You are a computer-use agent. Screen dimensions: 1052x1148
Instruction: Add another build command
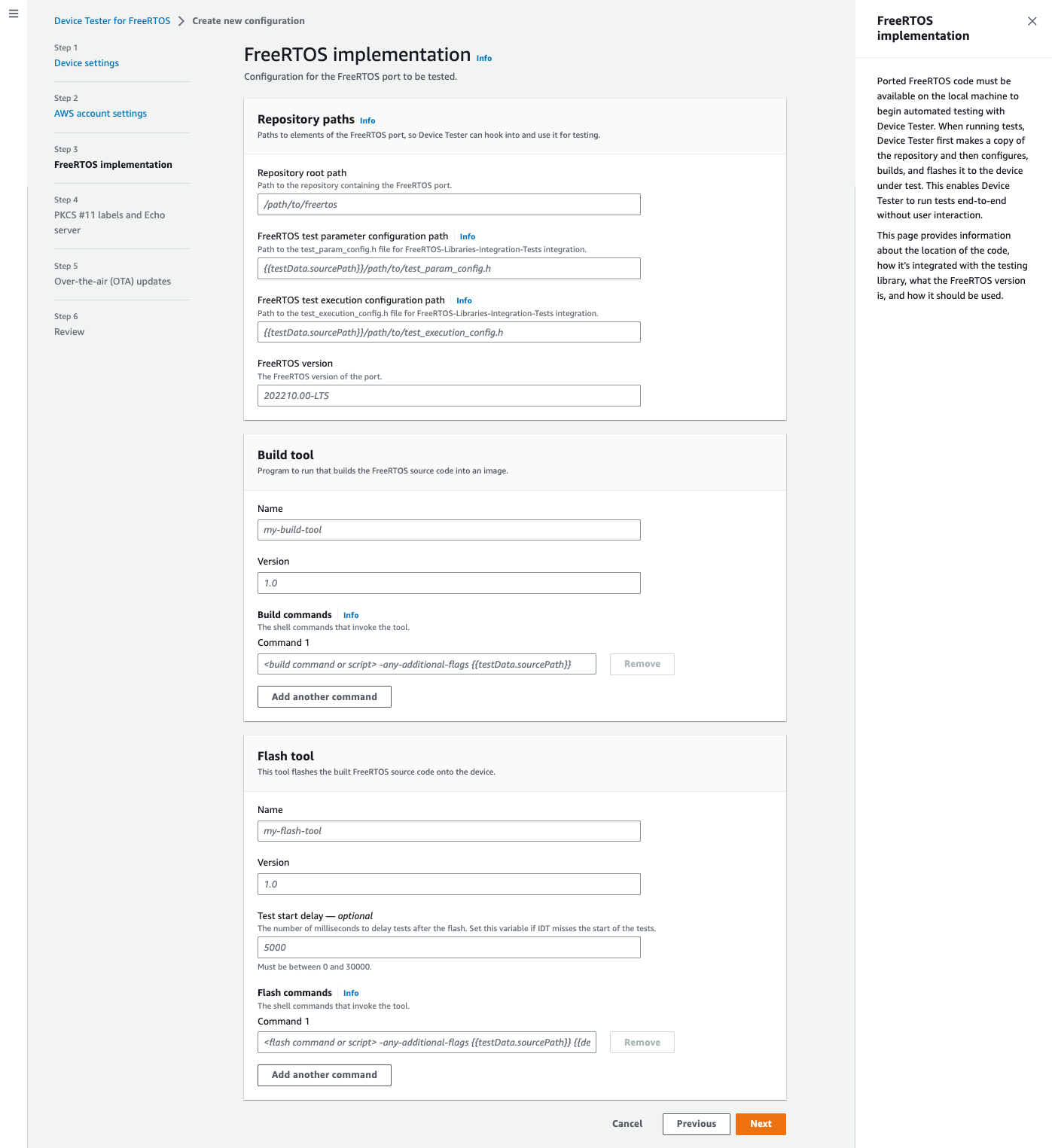tap(324, 696)
